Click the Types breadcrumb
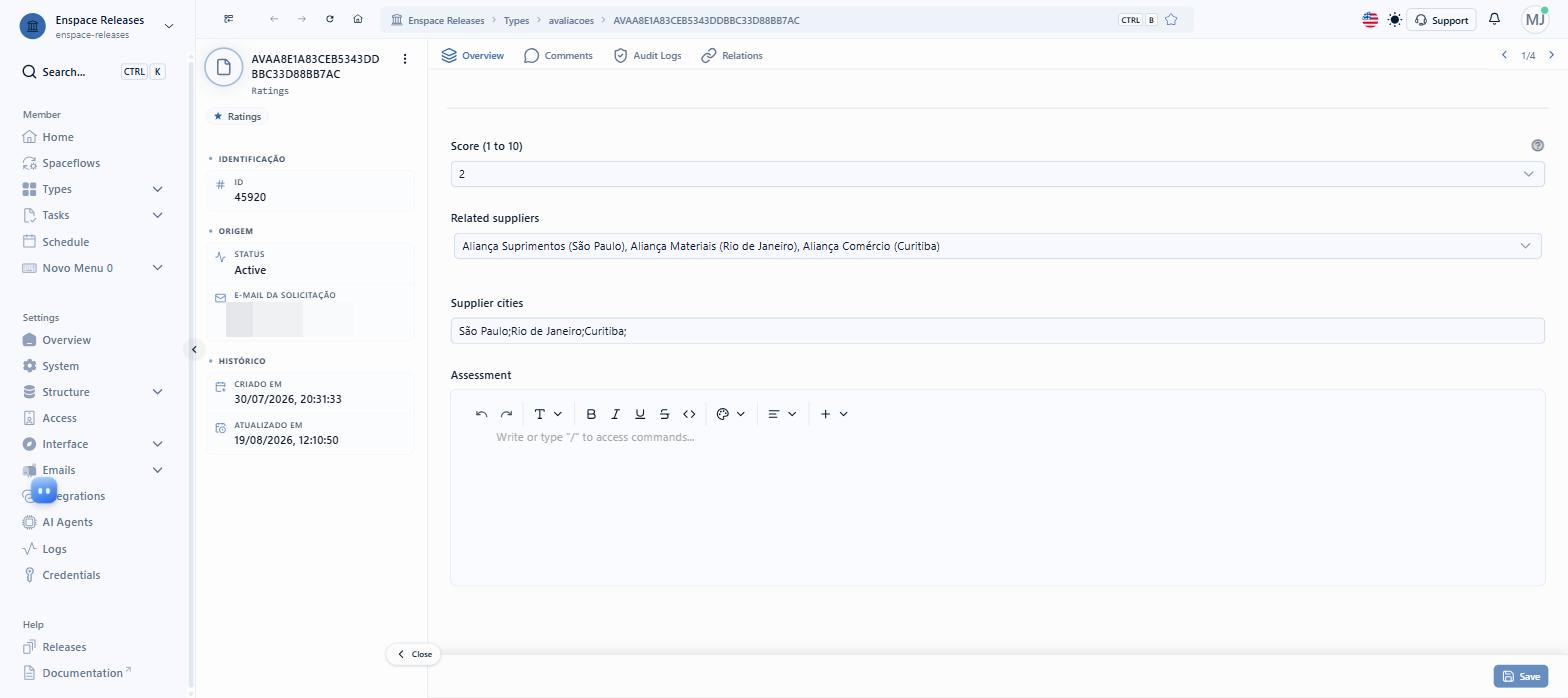Viewport: 1568px width, 698px height. pyautogui.click(x=516, y=20)
